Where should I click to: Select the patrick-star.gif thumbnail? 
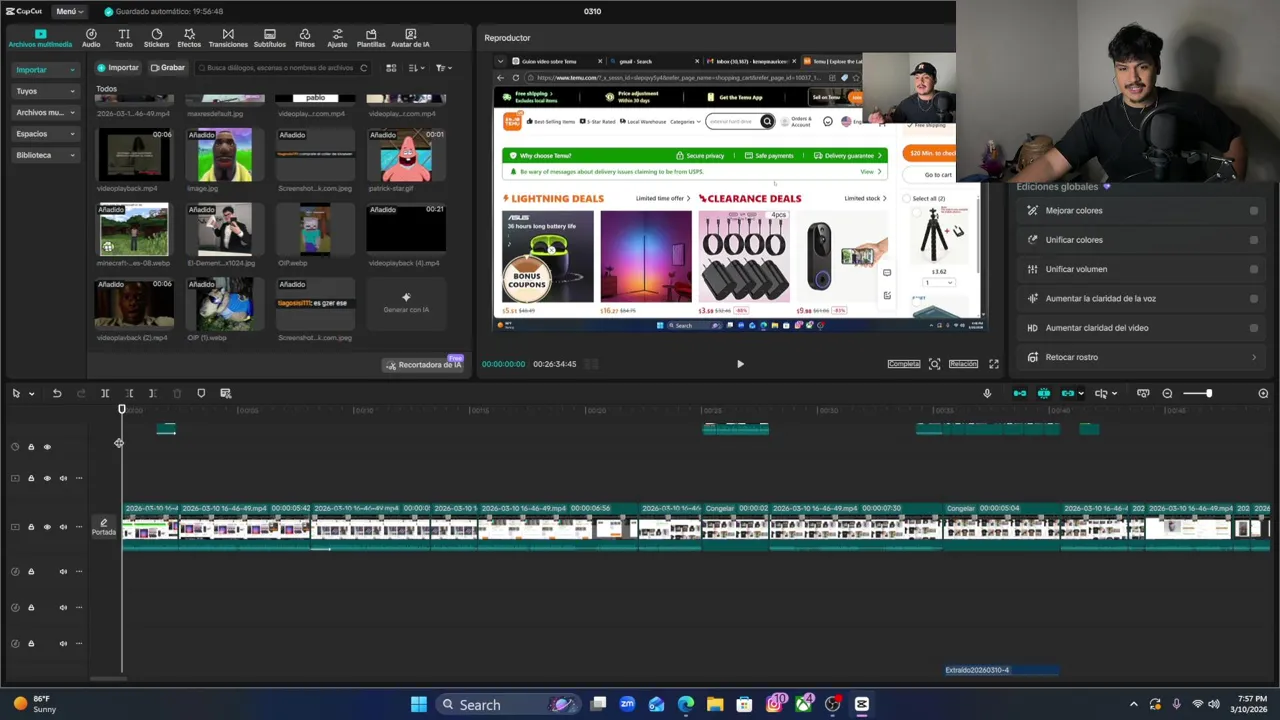click(x=406, y=155)
